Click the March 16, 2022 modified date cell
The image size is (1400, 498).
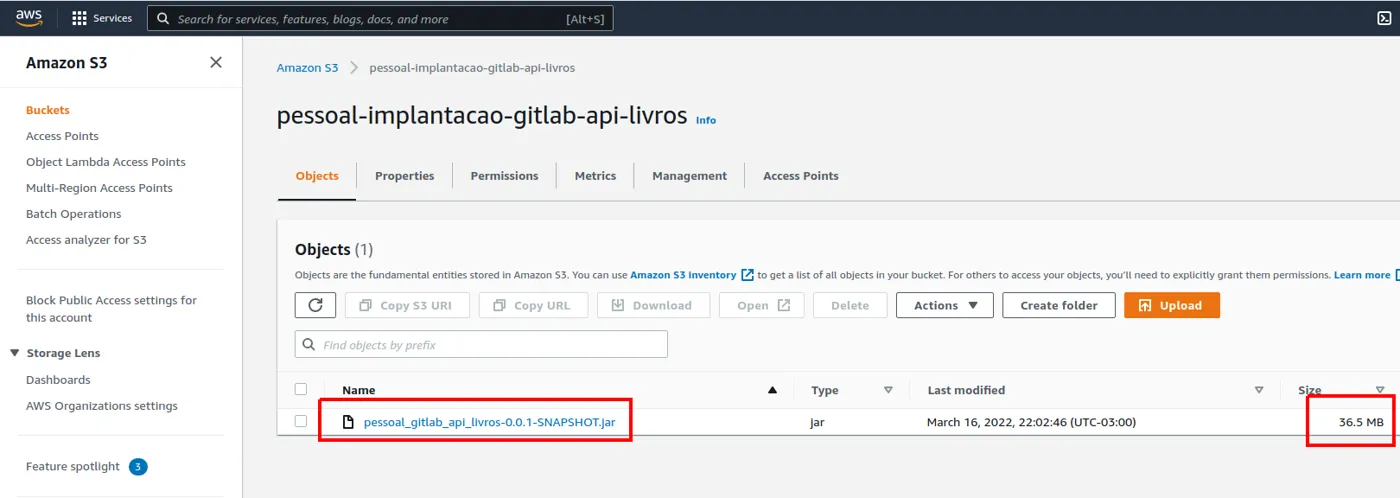tap(1031, 422)
